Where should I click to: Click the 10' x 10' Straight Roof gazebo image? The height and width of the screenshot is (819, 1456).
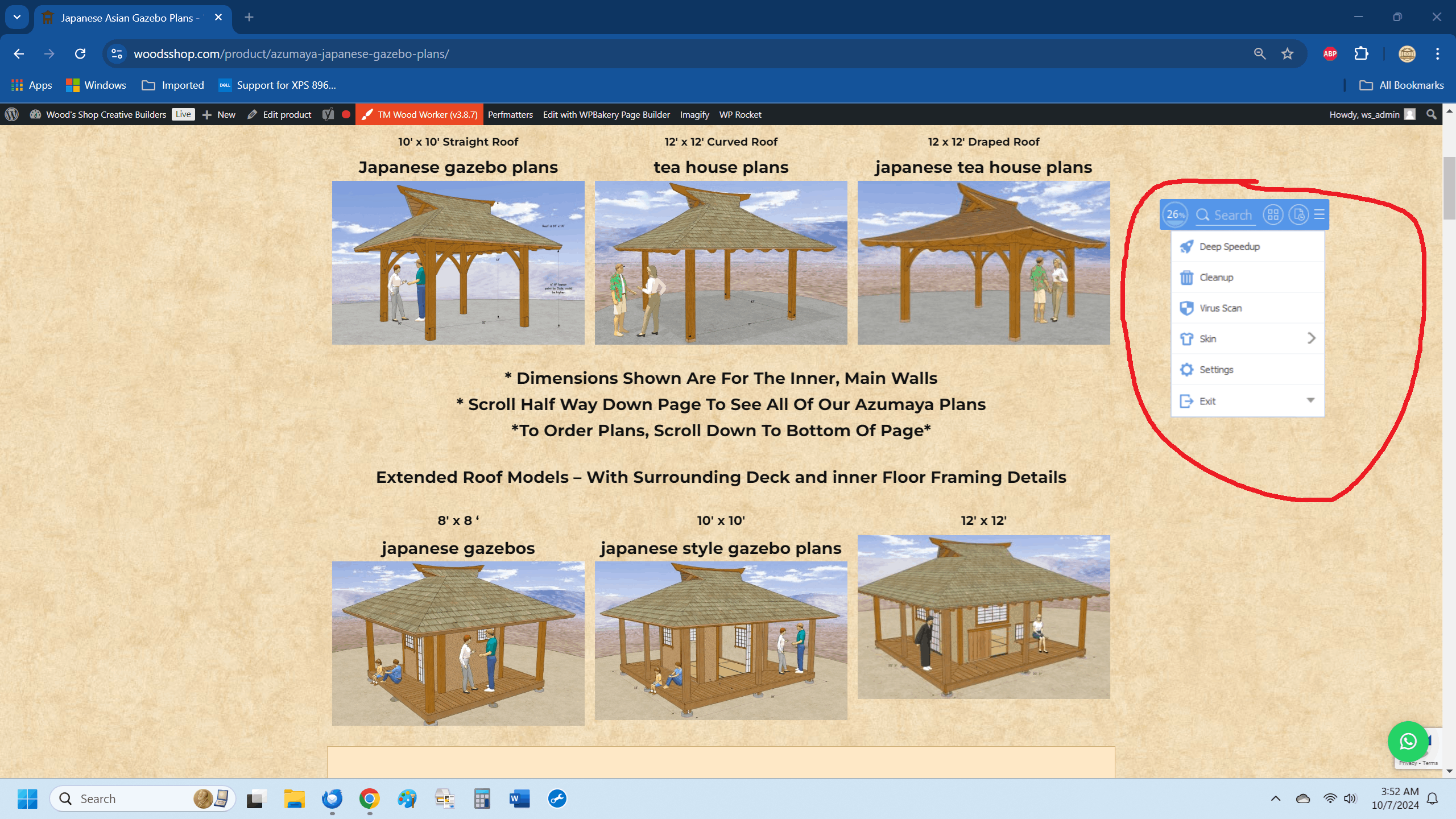coord(458,262)
